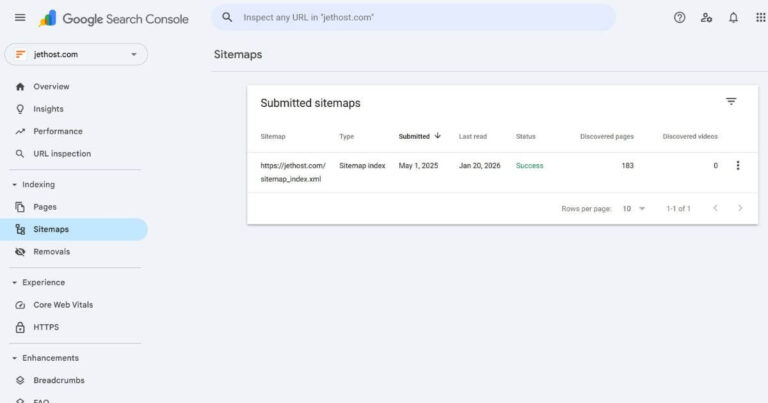768x403 pixels.
Task: Click the Performance trend icon
Action: 20,131
